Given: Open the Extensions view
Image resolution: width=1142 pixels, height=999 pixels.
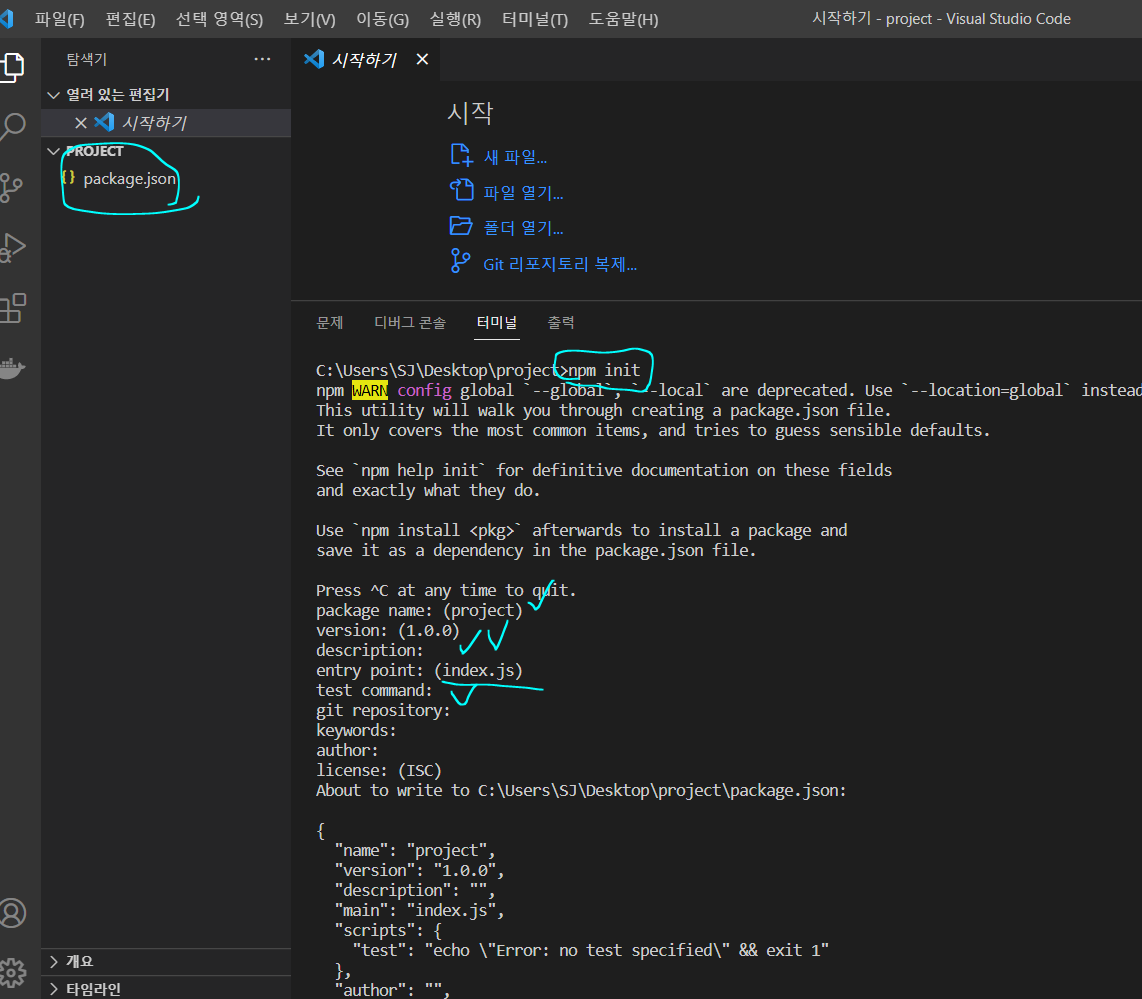Looking at the screenshot, I should point(12,308).
